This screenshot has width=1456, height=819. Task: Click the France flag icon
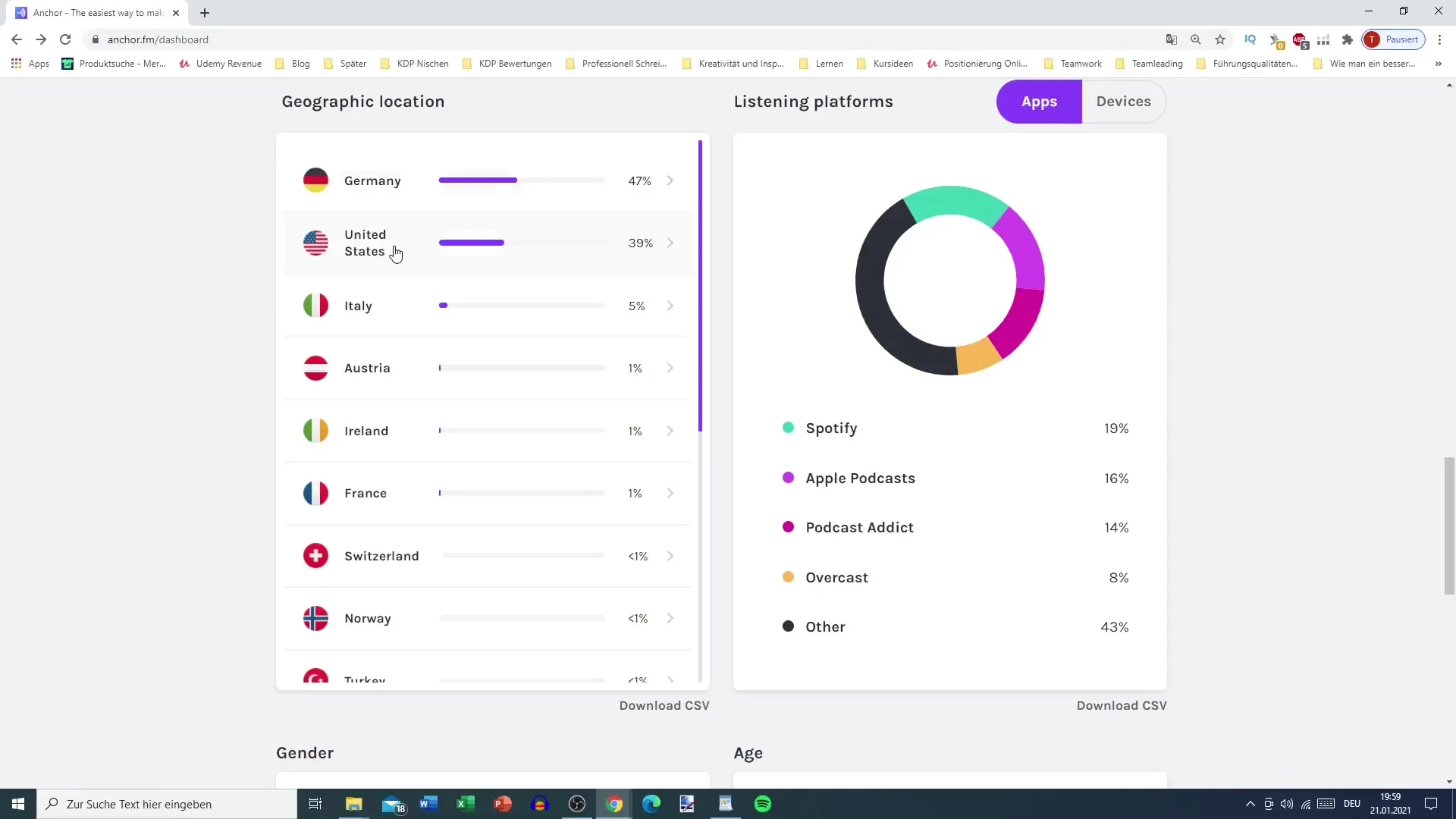point(315,493)
